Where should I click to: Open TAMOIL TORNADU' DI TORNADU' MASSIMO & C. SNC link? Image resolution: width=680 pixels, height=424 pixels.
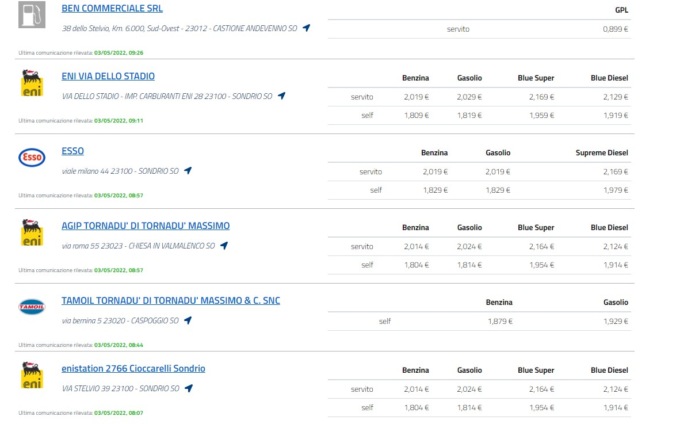(x=170, y=300)
